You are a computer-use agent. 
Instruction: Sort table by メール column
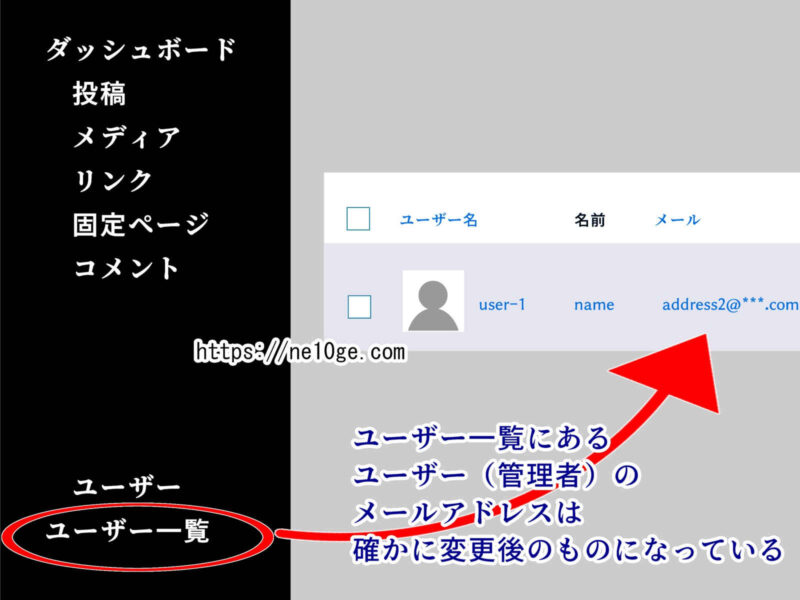tap(677, 220)
